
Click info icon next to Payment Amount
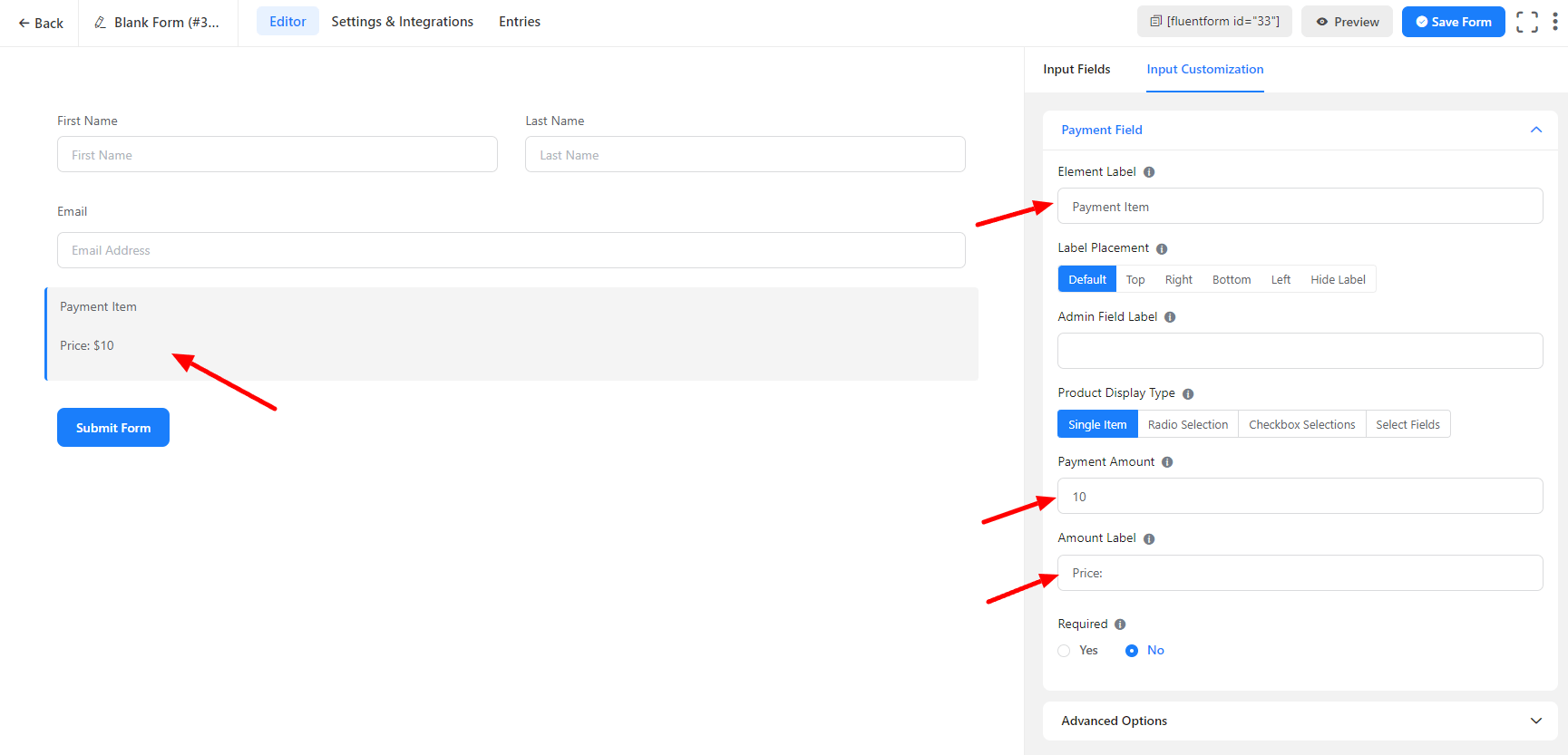tap(1167, 462)
